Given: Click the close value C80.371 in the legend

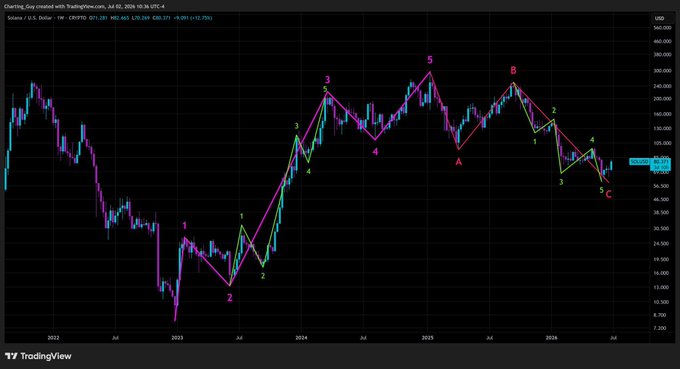Looking at the screenshot, I should 162,18.
